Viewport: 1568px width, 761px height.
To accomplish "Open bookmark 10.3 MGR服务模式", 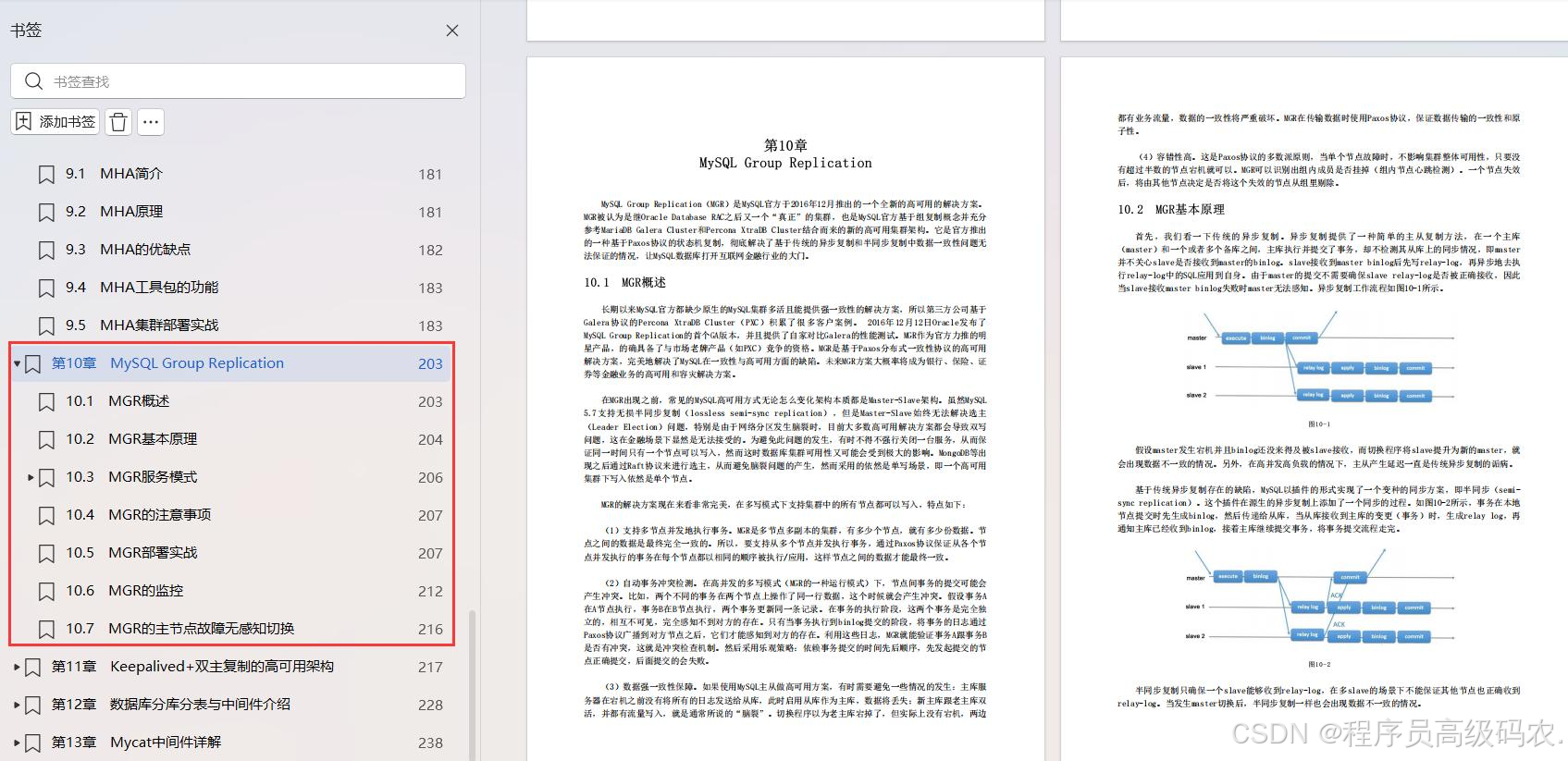I will coord(131,477).
